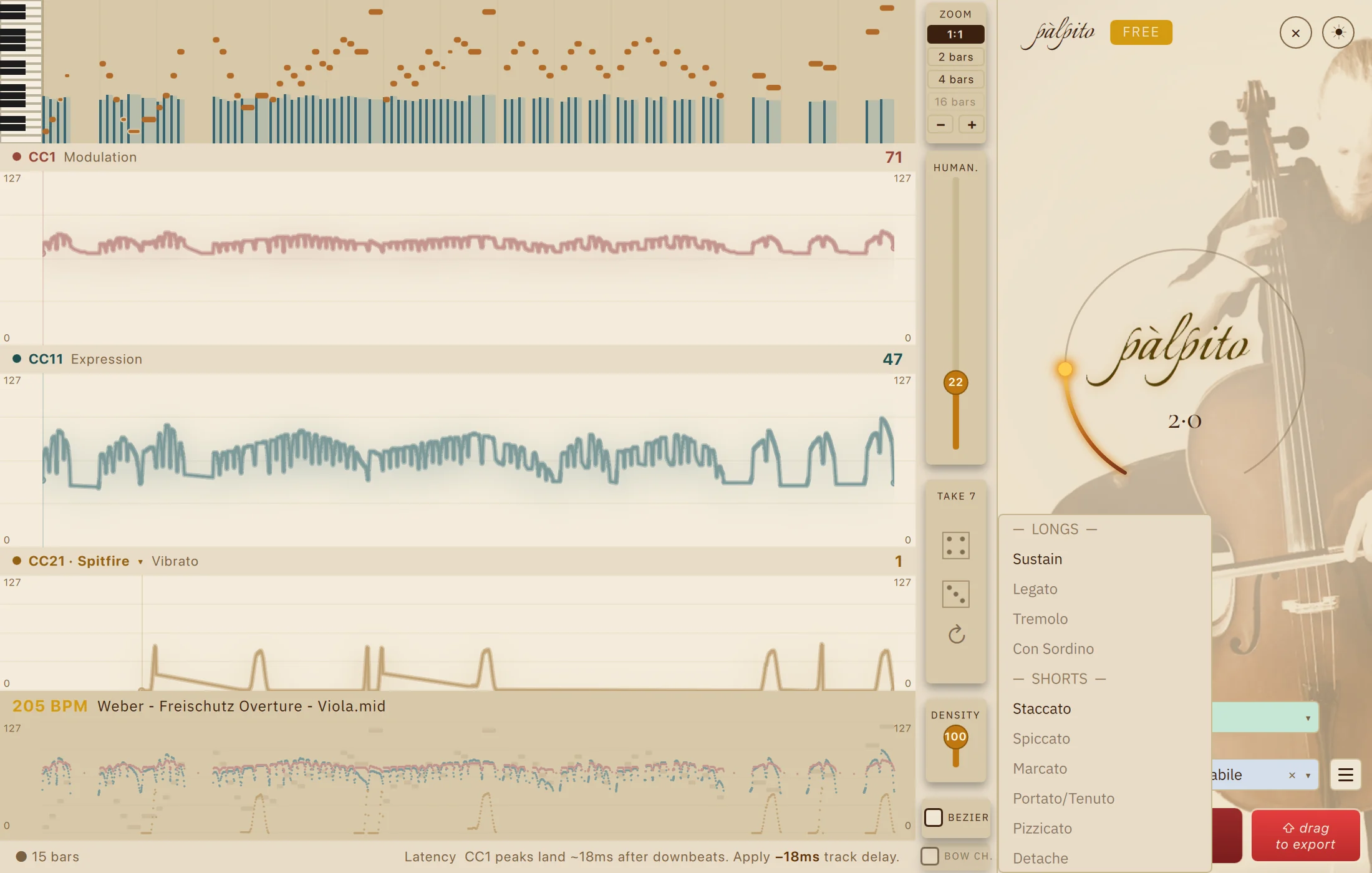This screenshot has width=1372, height=873.
Task: Click the zoom plus button
Action: [971, 125]
